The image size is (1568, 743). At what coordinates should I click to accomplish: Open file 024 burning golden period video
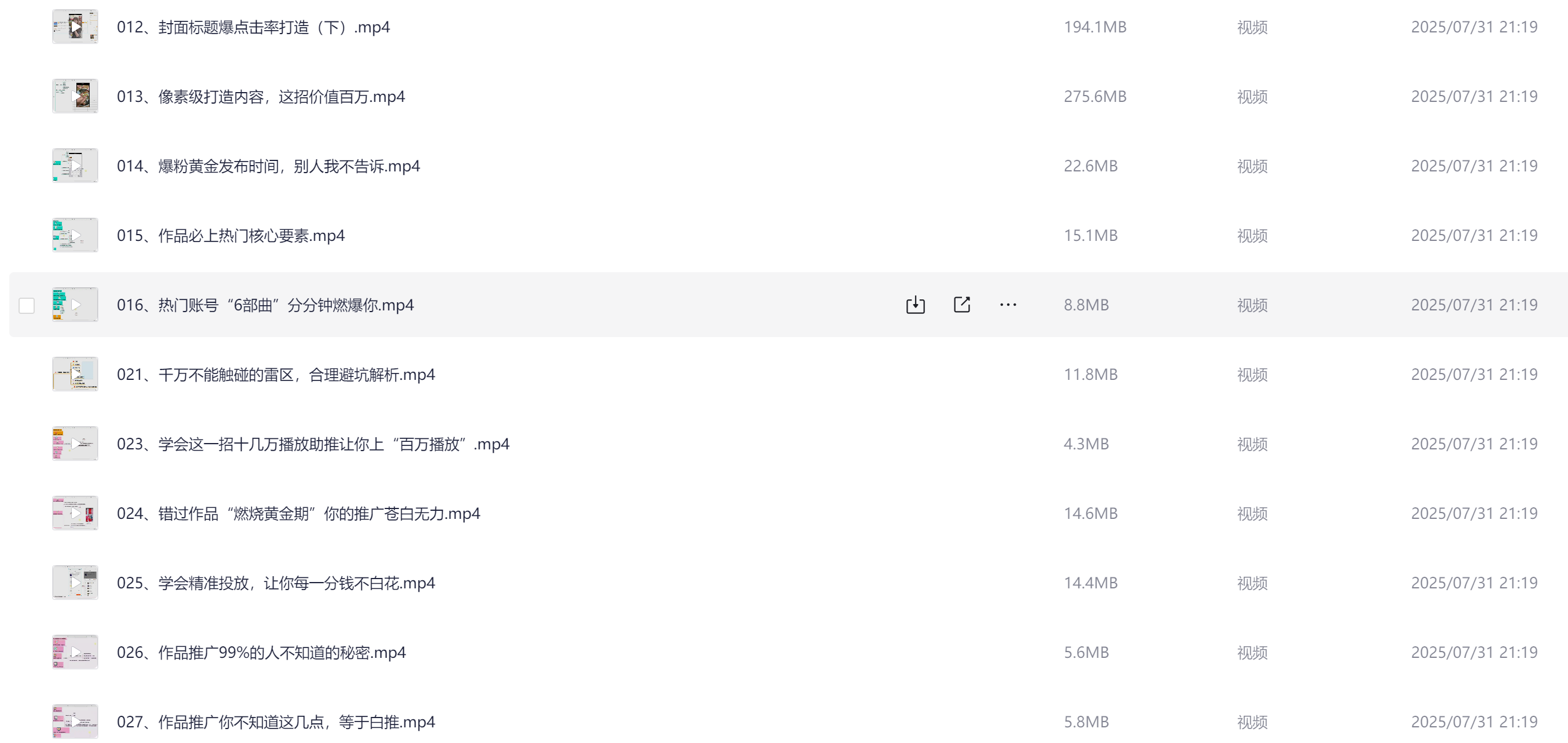(x=298, y=514)
